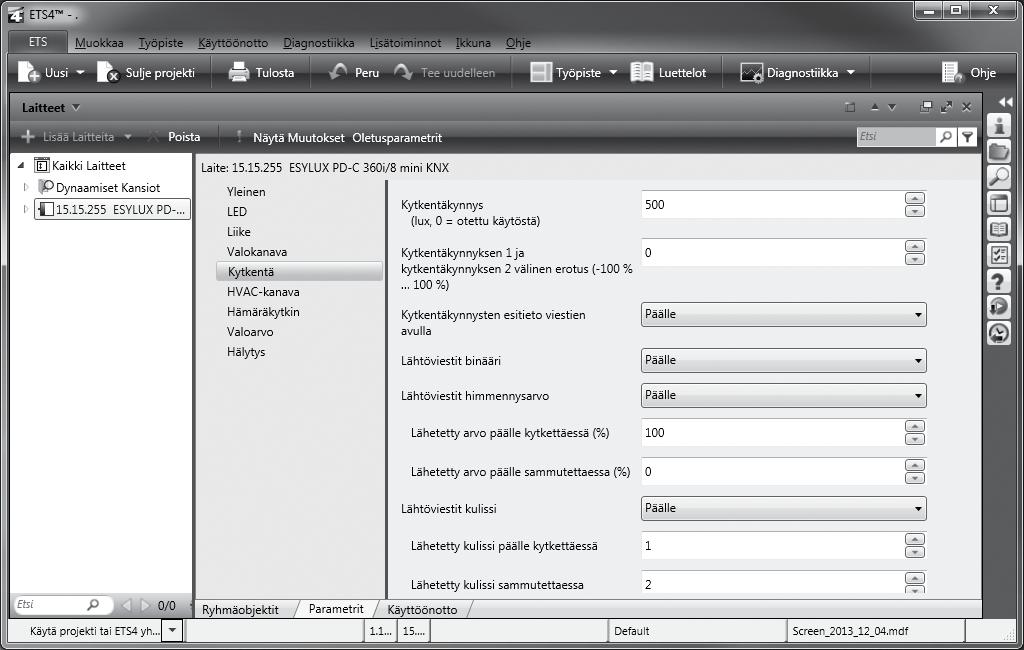The image size is (1024, 650).
Task: Click the Peru undo arrow
Action: click(338, 72)
